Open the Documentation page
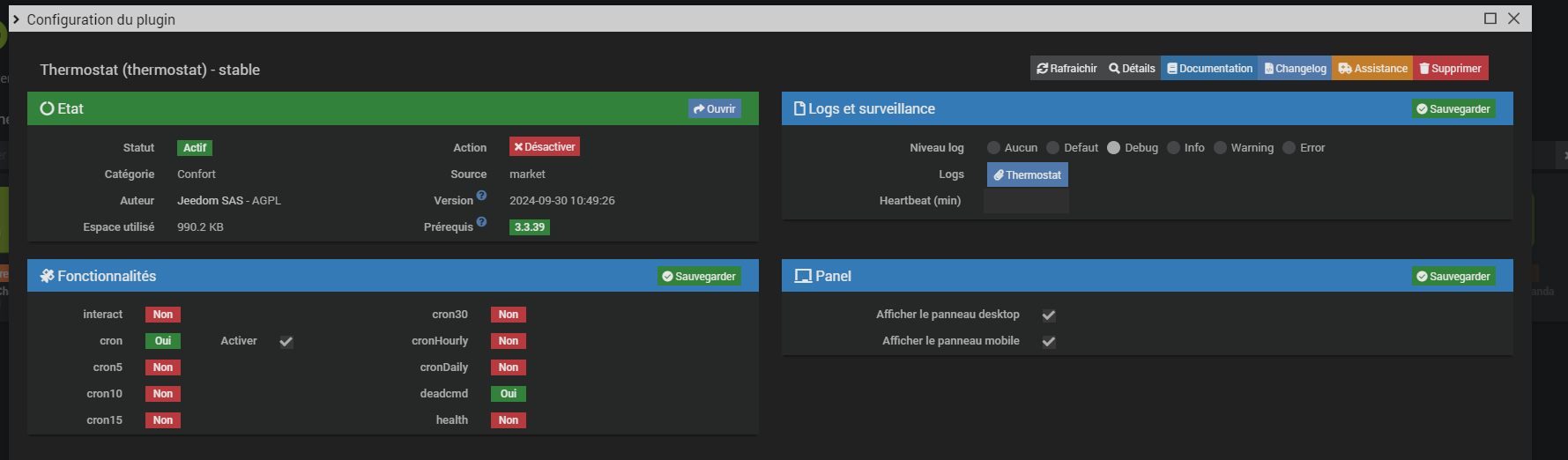 coord(1209,69)
